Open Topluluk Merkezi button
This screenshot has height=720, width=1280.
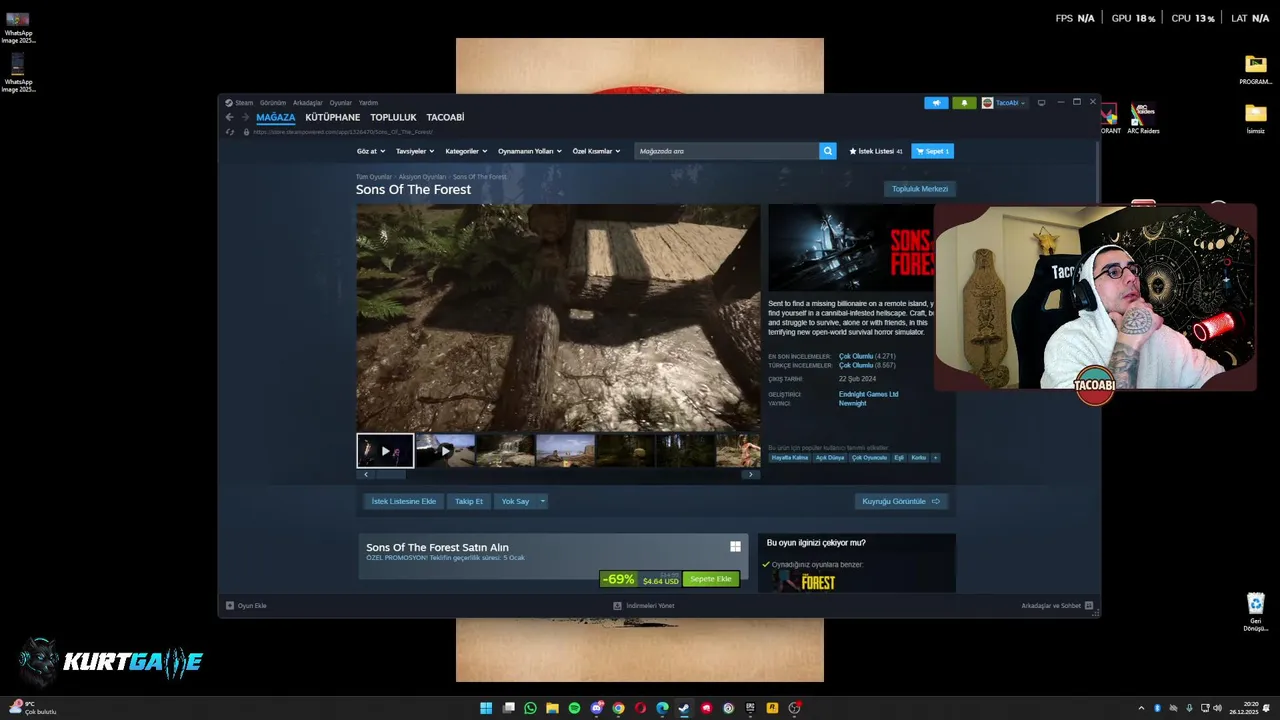(920, 189)
